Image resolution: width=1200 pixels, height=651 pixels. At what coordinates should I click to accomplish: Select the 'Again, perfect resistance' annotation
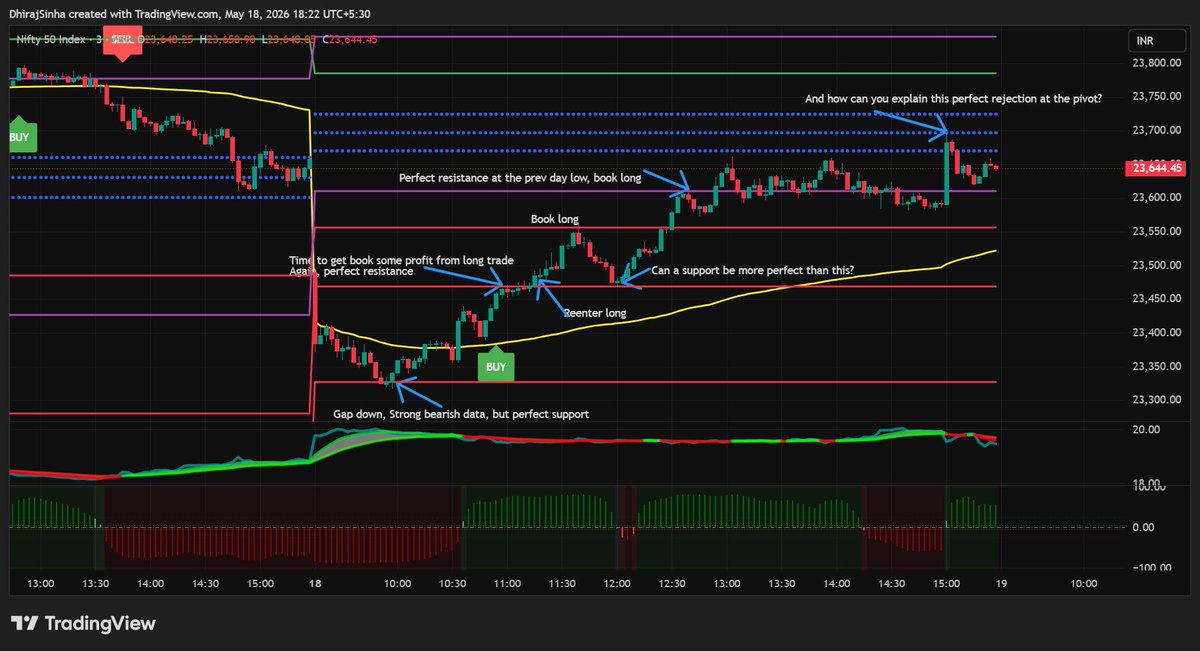351,271
